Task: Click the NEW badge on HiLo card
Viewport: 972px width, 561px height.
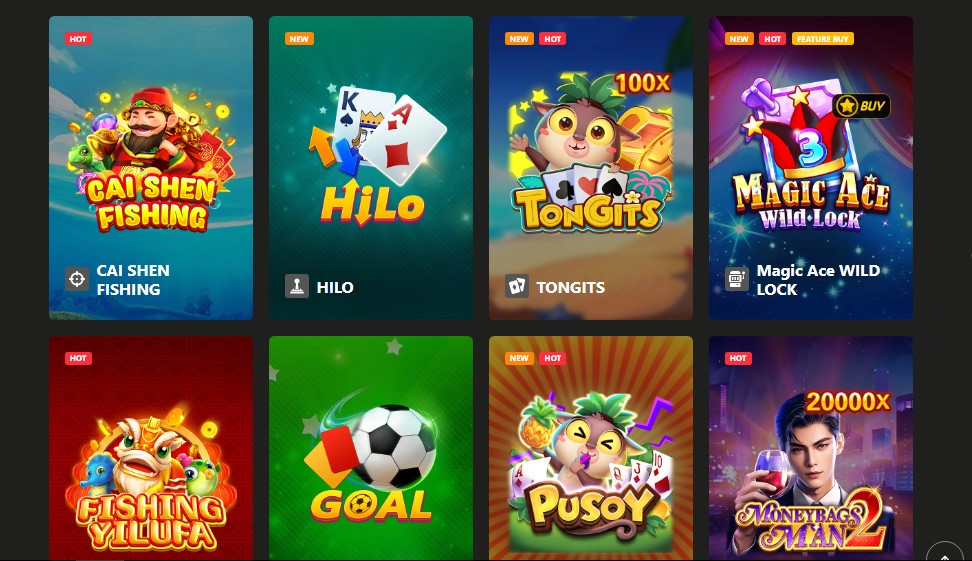Action: tap(299, 38)
